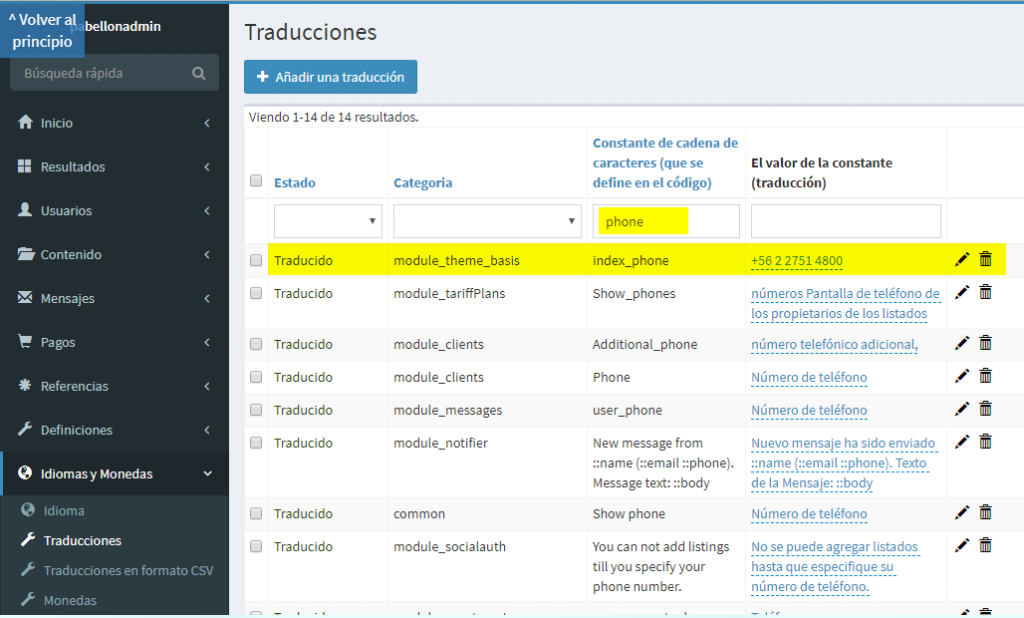Viewport: 1024px width, 618px height.
Task: Open the Categoria filter dropdown
Action: (x=487, y=221)
